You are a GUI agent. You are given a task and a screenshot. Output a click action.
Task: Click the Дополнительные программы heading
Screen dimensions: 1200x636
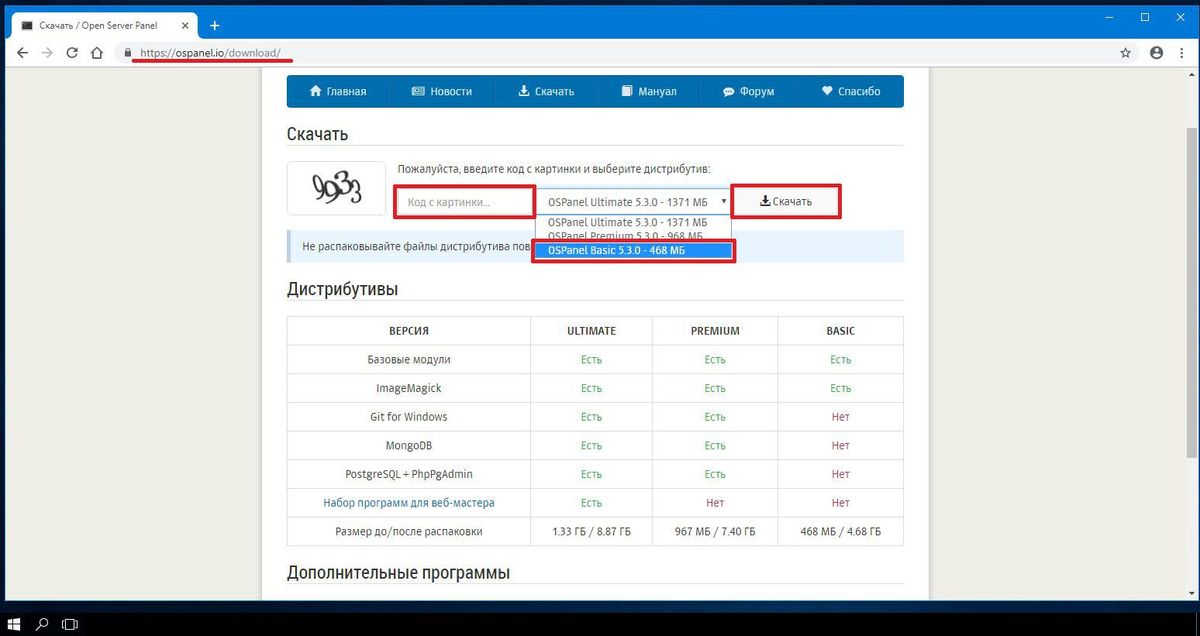point(398,573)
